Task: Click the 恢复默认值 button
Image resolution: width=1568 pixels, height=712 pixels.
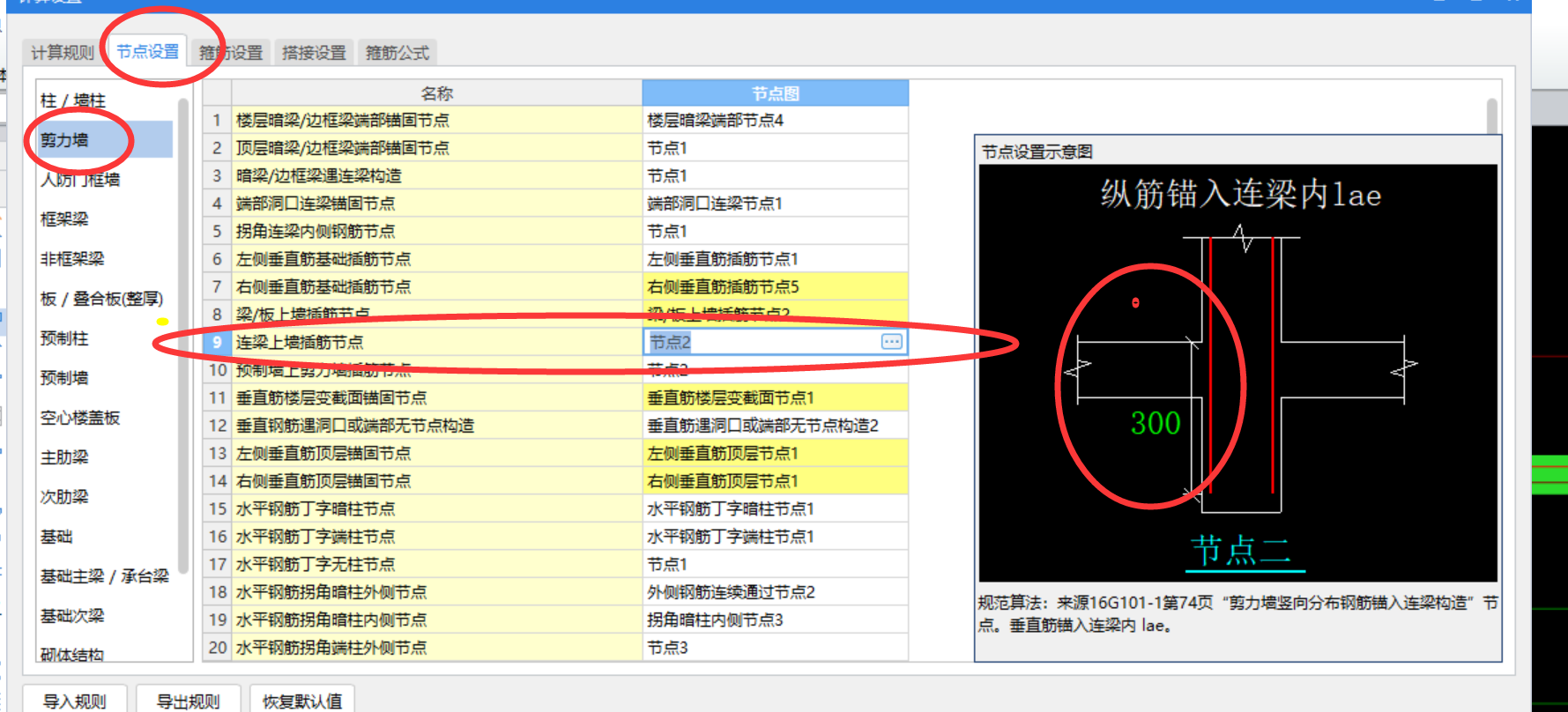Action: click(302, 701)
